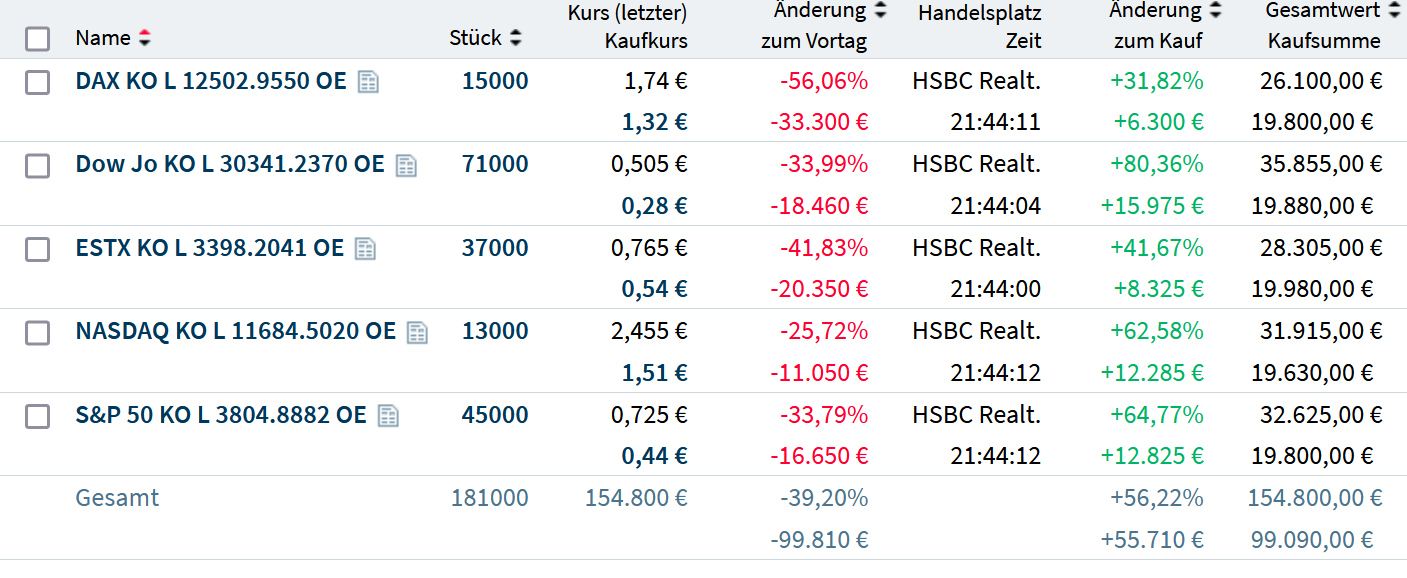Sort by Änderung zum Vortag arrows

pyautogui.click(x=880, y=11)
